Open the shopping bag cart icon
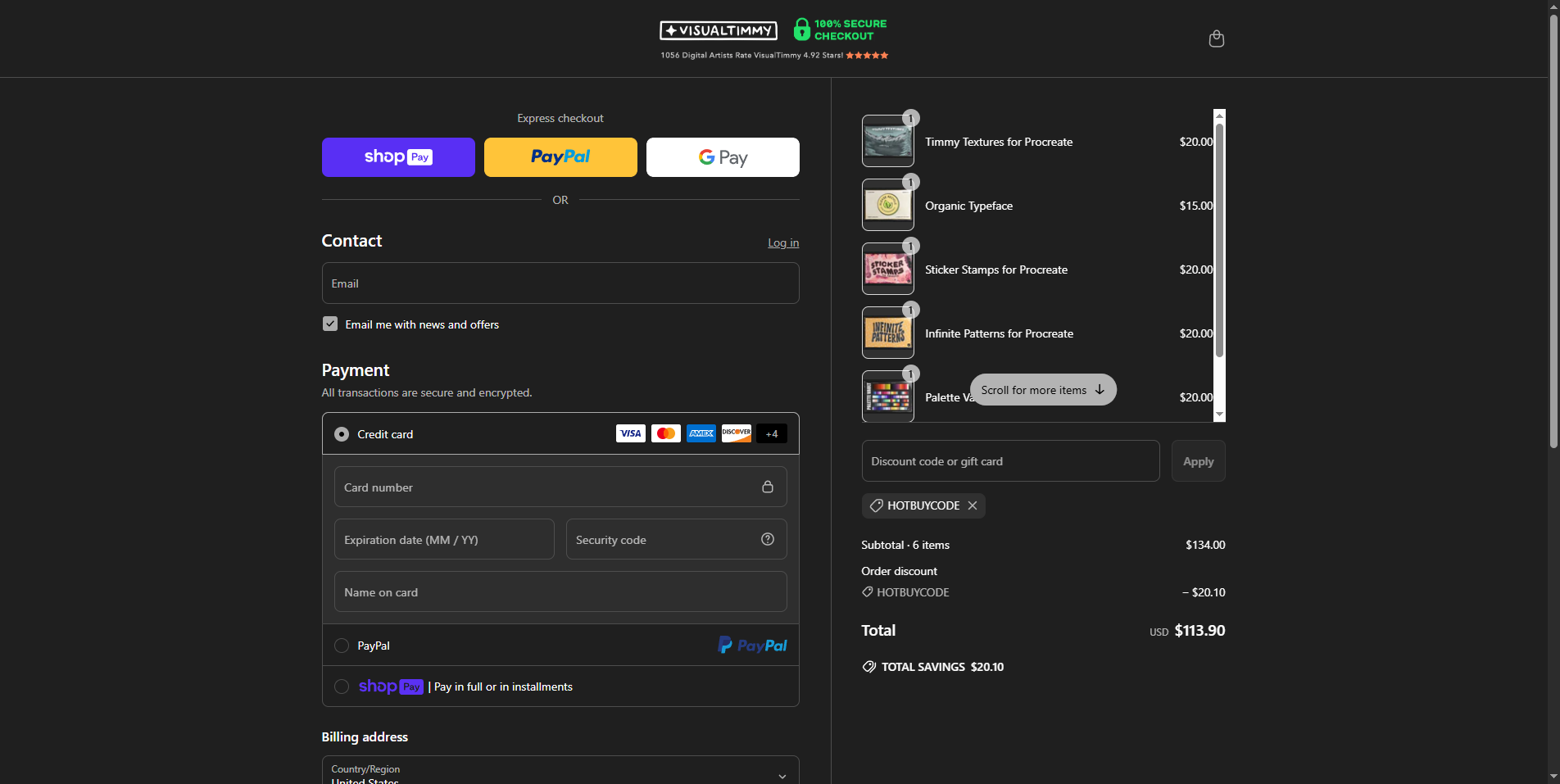Screen dimensions: 1560x784 (x=1216, y=39)
